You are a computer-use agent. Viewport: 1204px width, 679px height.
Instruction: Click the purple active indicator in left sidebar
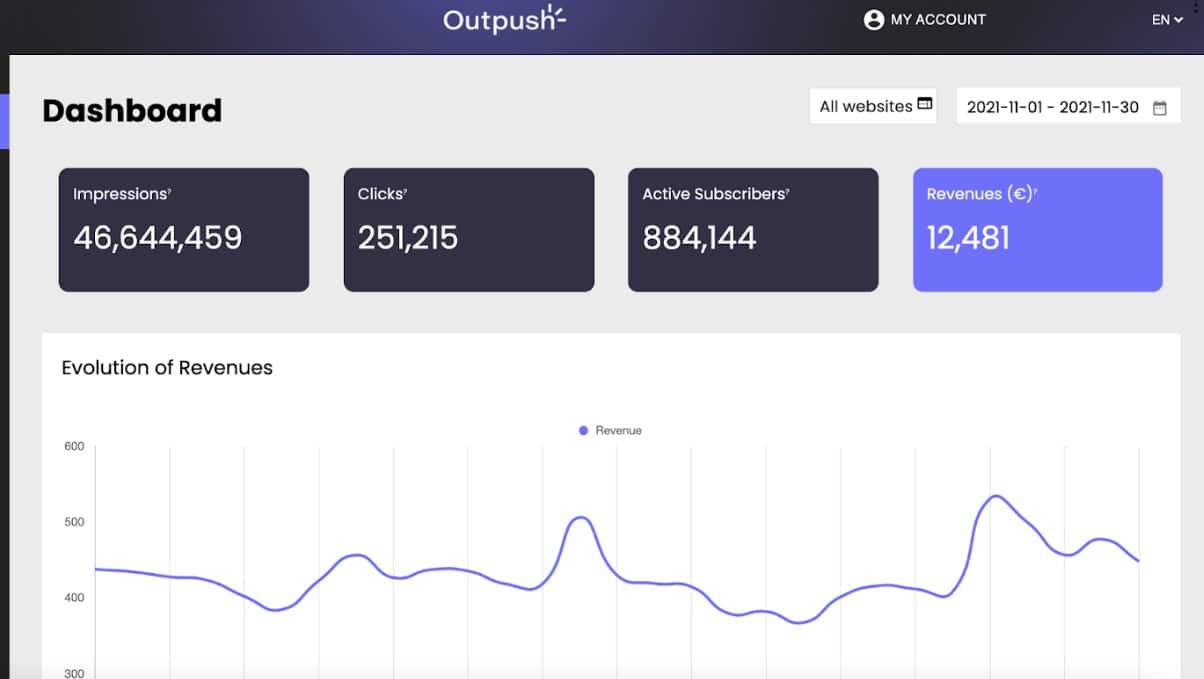4,122
